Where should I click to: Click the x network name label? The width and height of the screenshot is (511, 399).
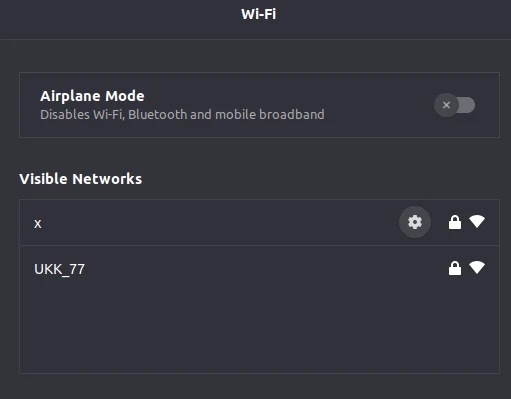click(x=38, y=224)
